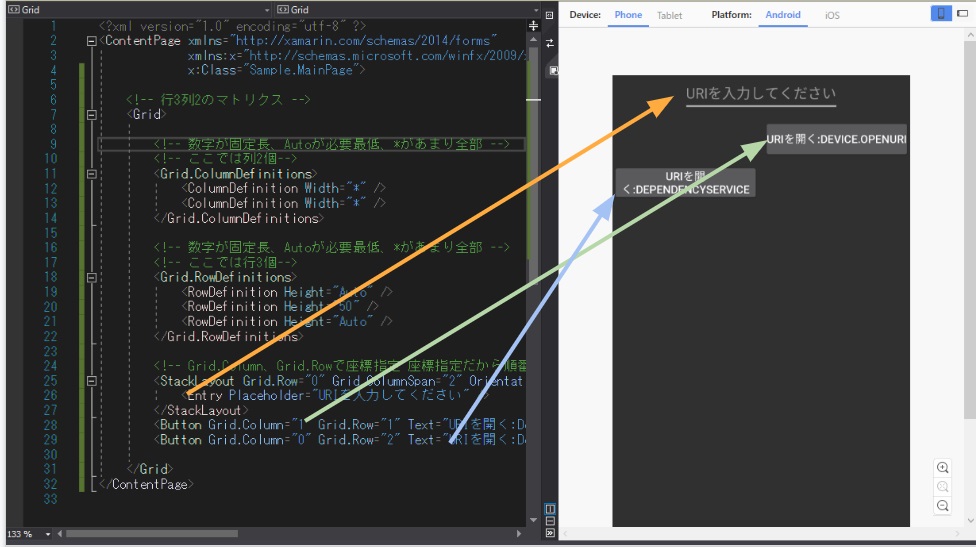Click the split editor handle icon
The image size is (976, 547).
click(533, 26)
